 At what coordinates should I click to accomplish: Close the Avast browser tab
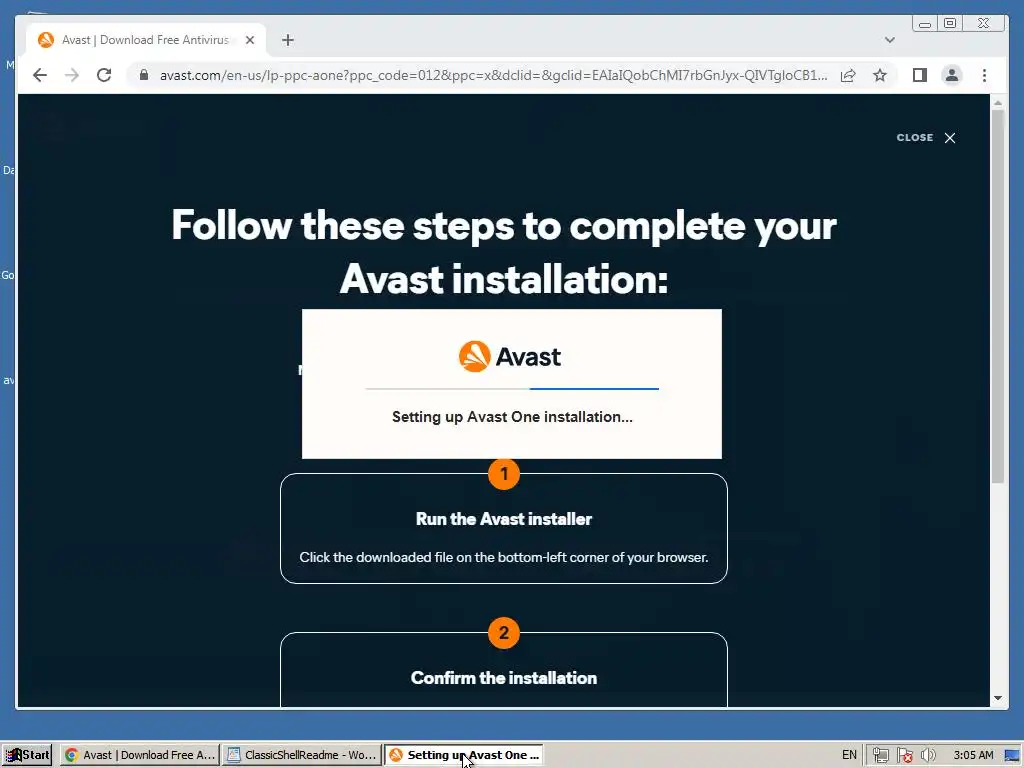249,40
